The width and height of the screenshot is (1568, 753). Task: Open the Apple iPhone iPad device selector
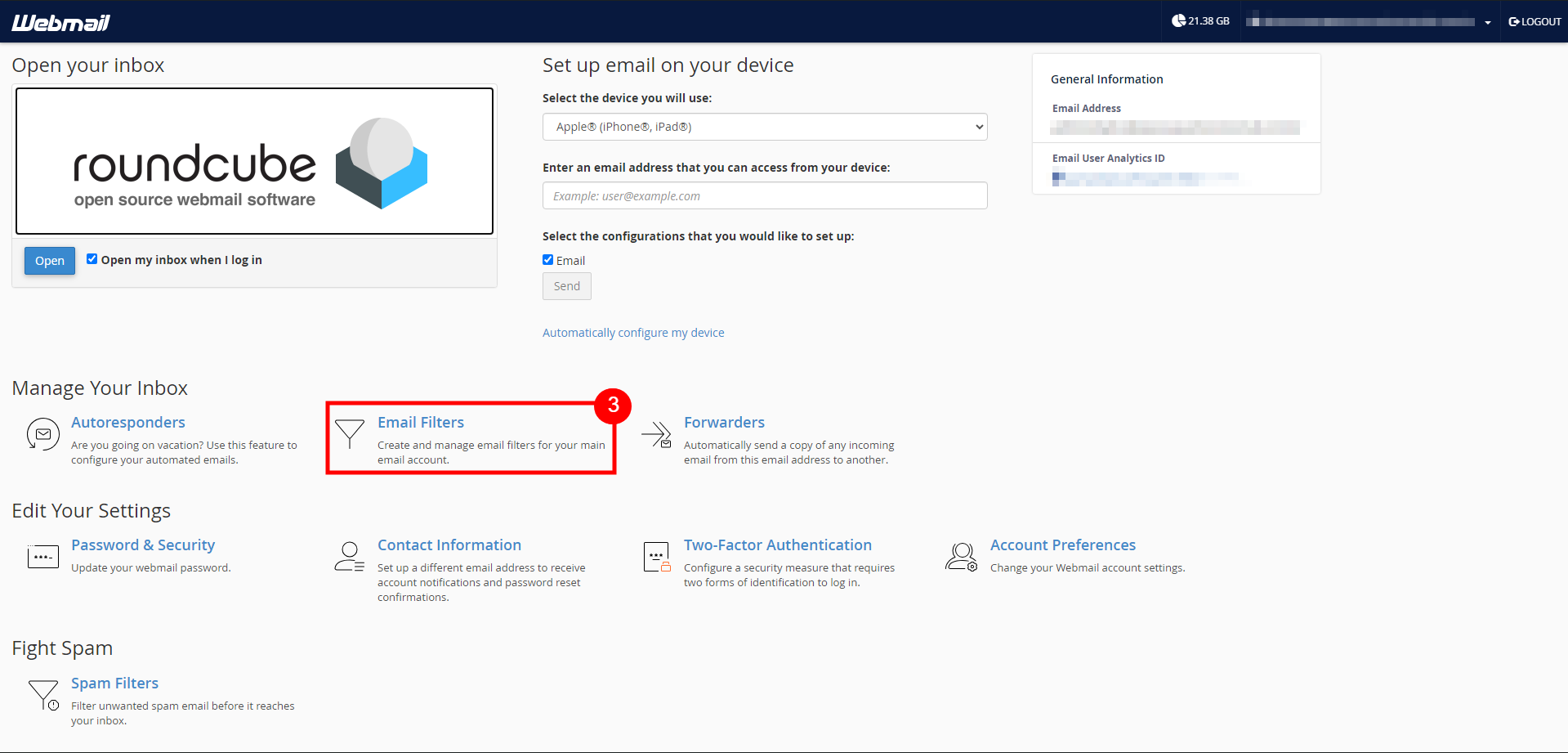coord(764,127)
